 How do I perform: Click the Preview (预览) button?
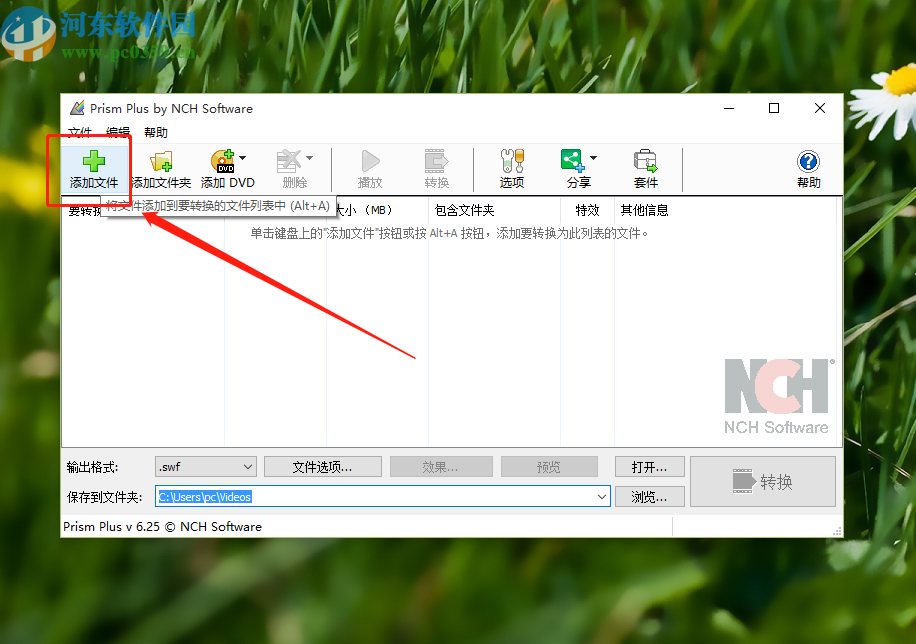click(549, 467)
